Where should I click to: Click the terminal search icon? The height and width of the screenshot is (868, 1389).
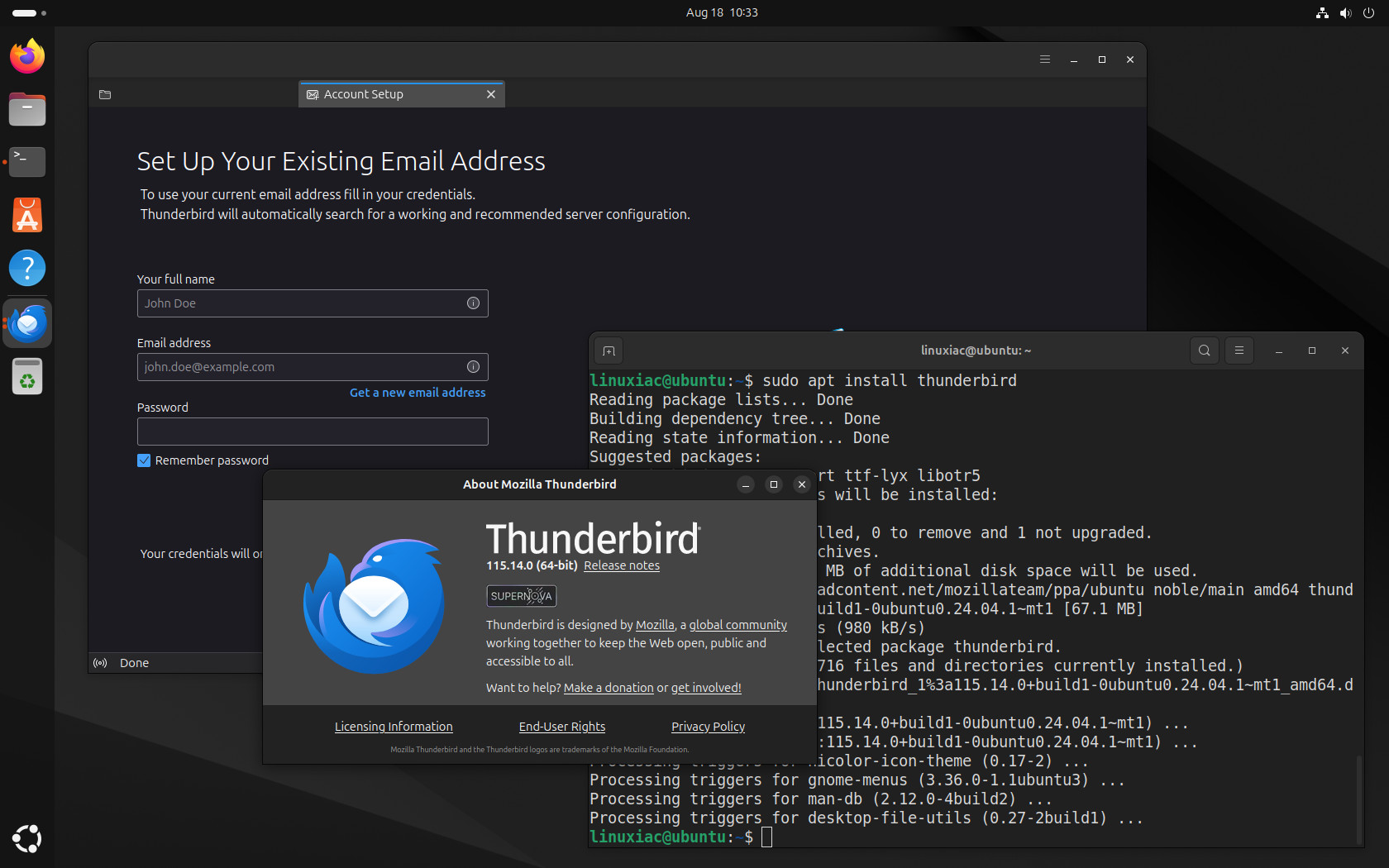[1205, 351]
